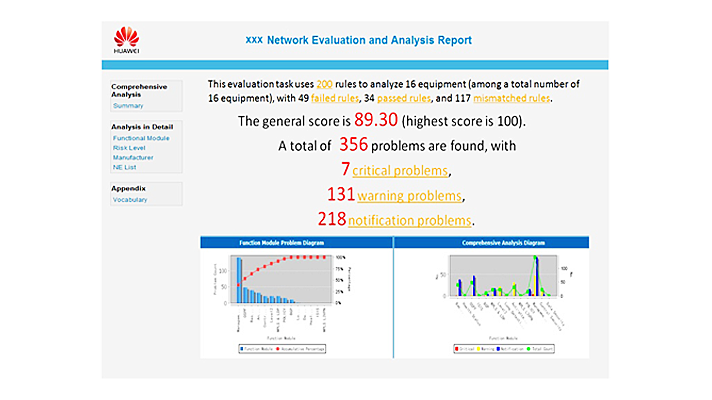Open the Summary link in sidebar

128,105
